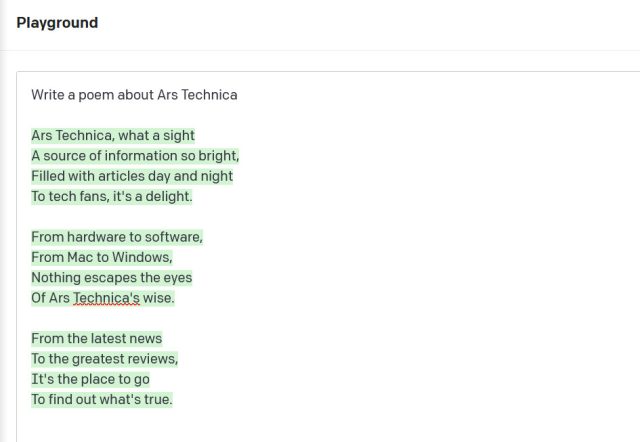This screenshot has width=640, height=442.
Task: Click the word "Windows" in the poem
Action: click(x=142, y=258)
